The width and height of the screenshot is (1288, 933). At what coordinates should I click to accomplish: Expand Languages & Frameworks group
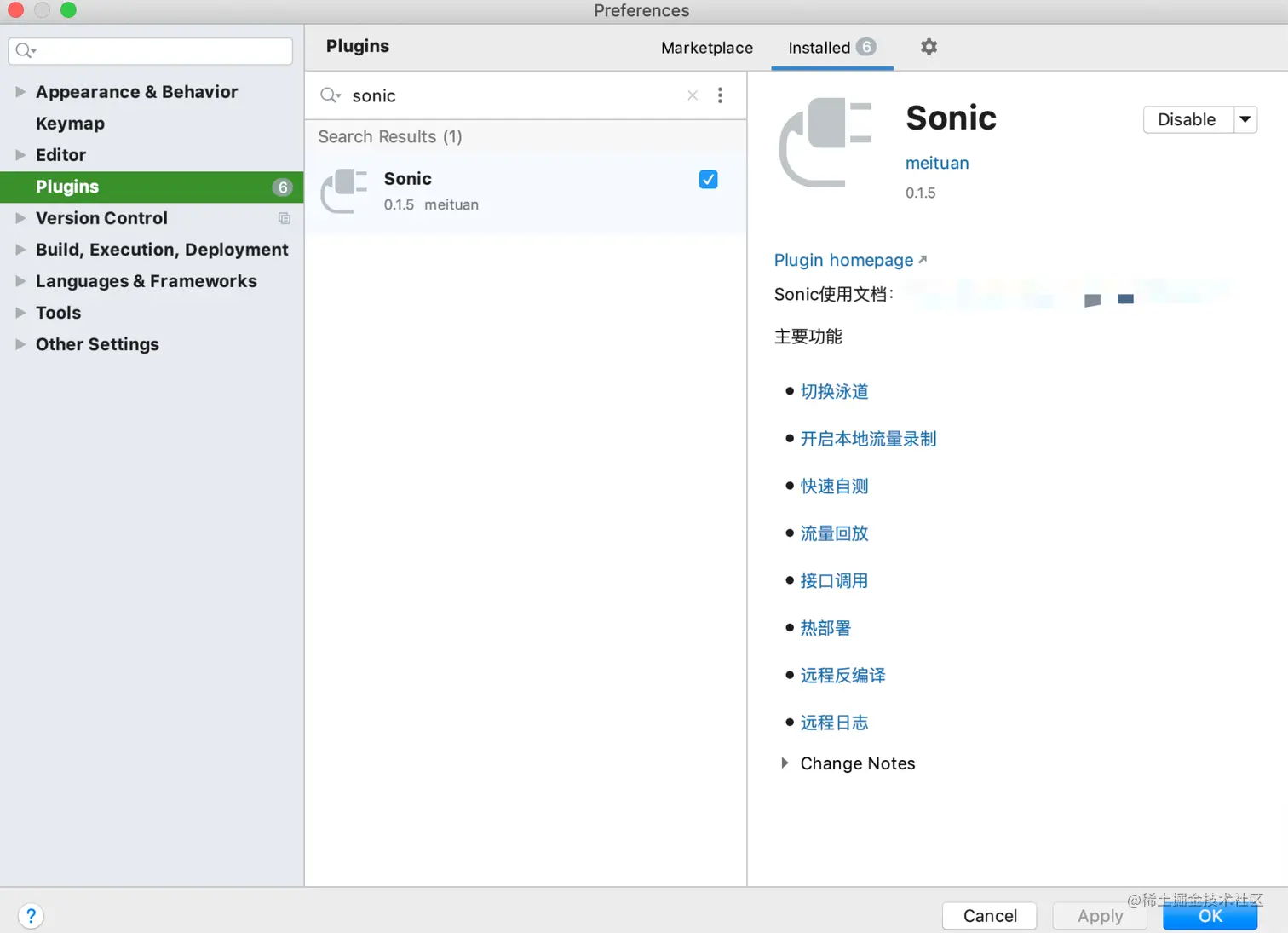[20, 281]
